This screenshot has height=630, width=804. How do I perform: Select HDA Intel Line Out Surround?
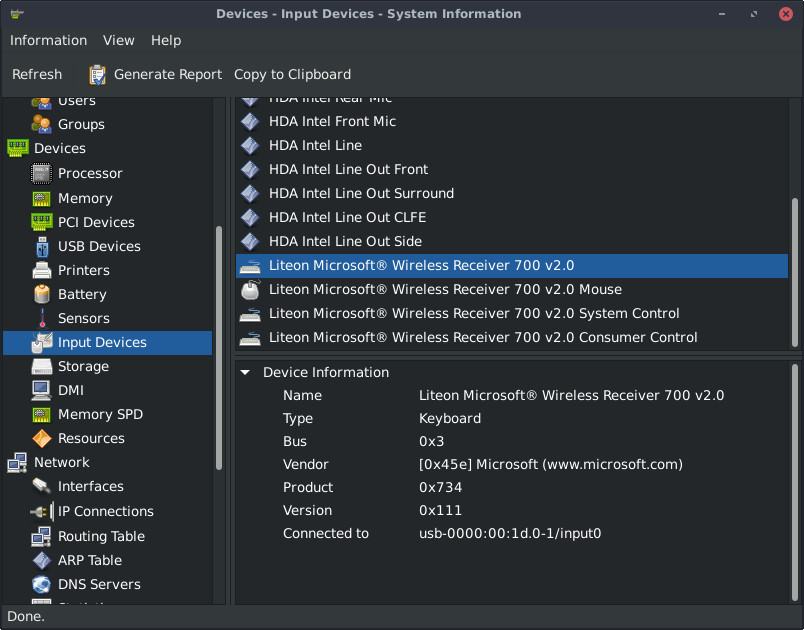coord(361,193)
